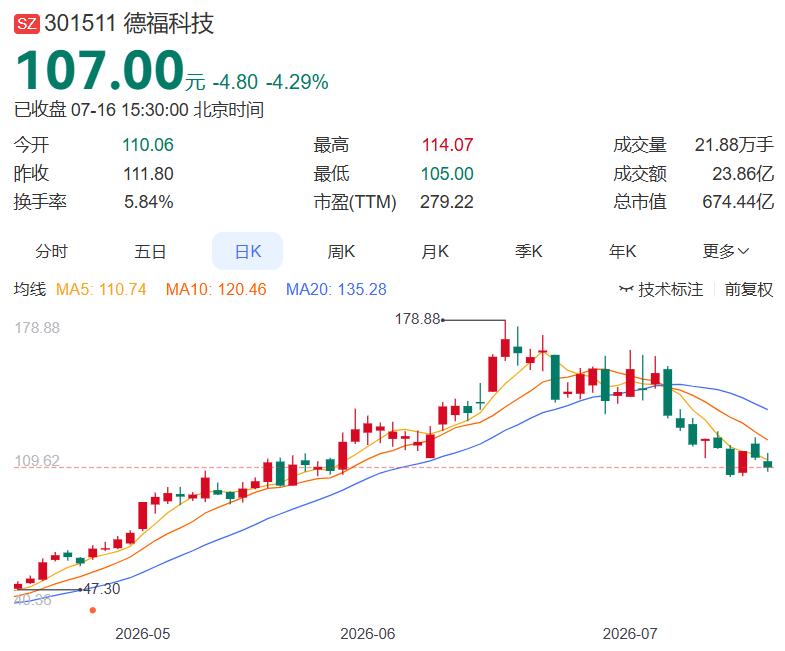Click the 2026-06 date axis label
The image size is (785, 651).
pyautogui.click(x=367, y=634)
